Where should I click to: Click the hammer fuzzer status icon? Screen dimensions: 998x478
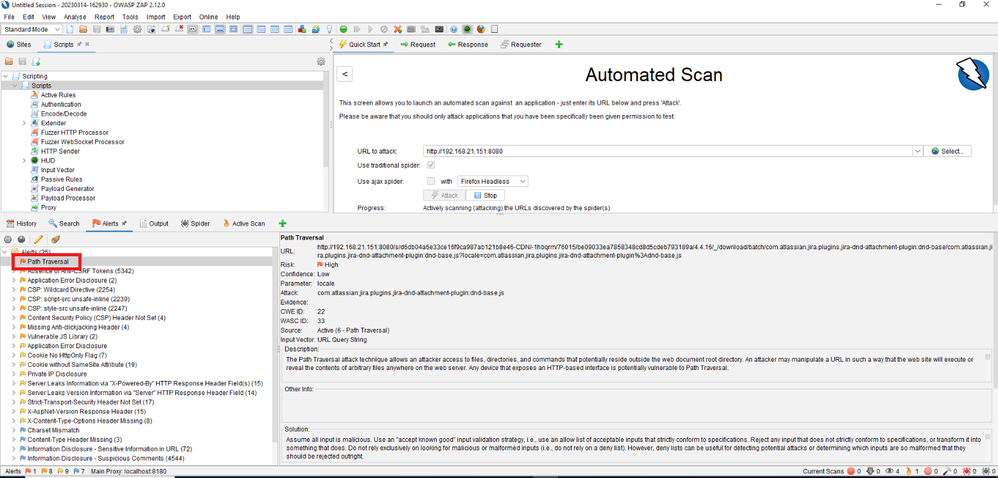[x=946, y=472]
